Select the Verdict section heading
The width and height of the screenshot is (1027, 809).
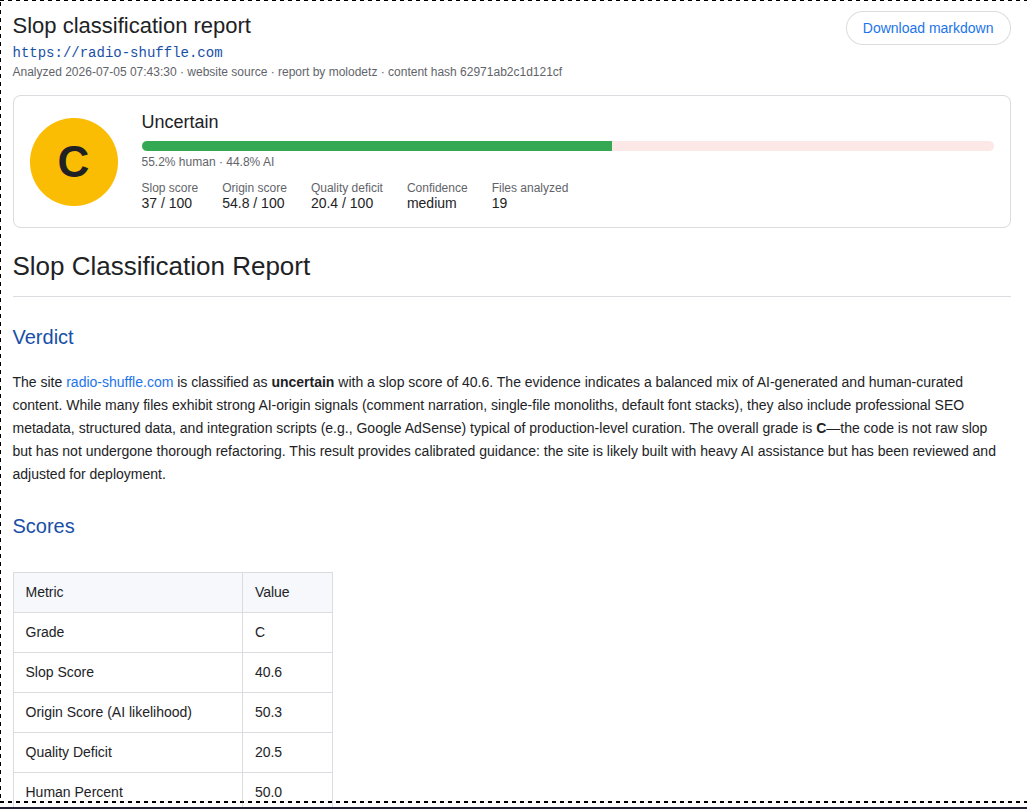43,337
